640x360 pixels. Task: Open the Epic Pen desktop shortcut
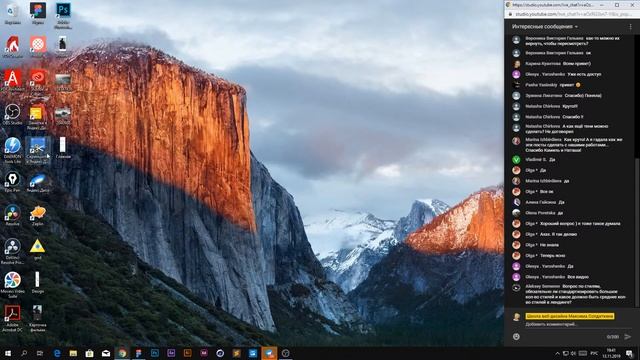[x=13, y=182]
